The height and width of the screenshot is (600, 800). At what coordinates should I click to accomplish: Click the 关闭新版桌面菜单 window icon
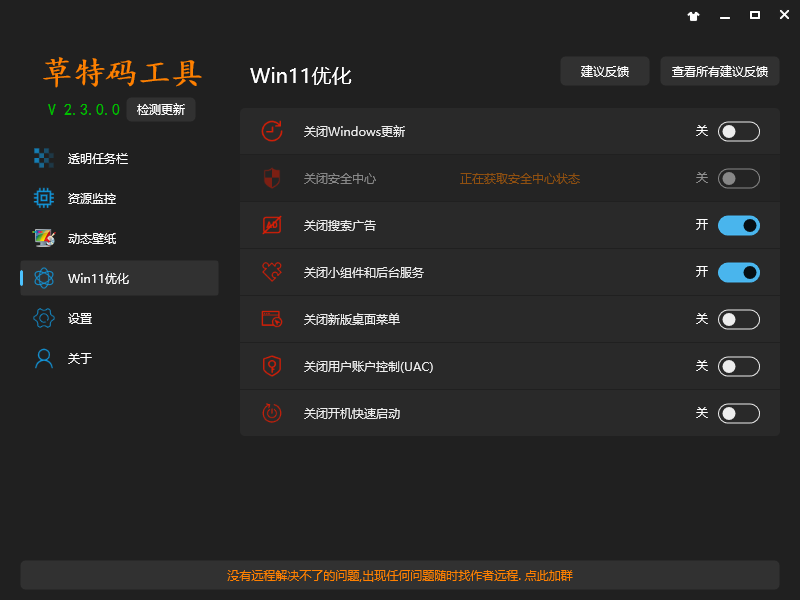(x=272, y=319)
